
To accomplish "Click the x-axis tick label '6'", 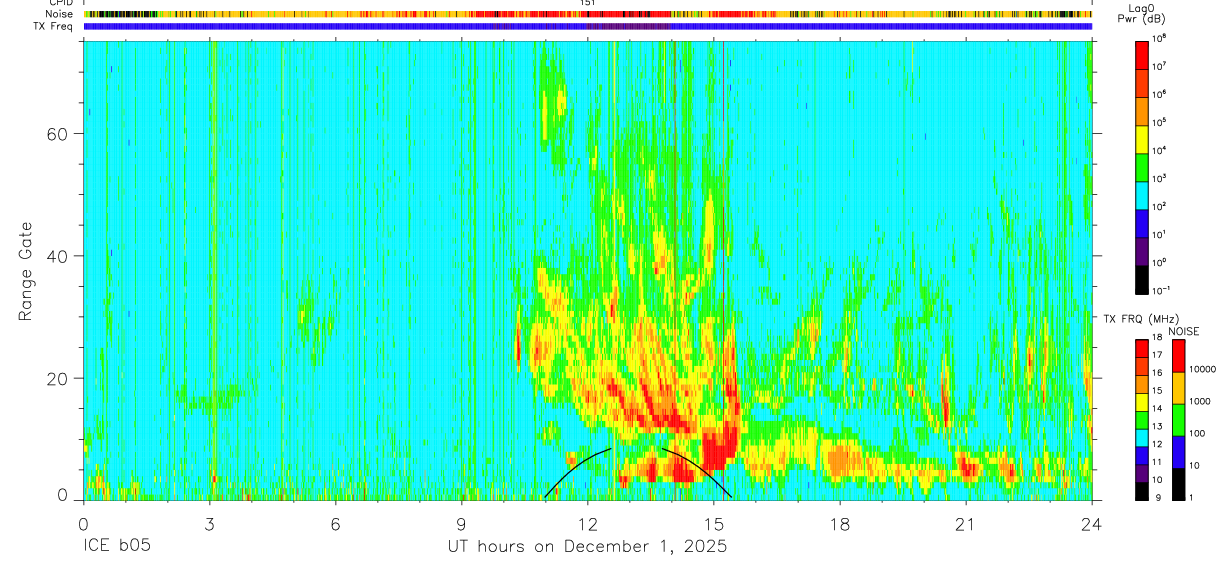I will 335,524.
